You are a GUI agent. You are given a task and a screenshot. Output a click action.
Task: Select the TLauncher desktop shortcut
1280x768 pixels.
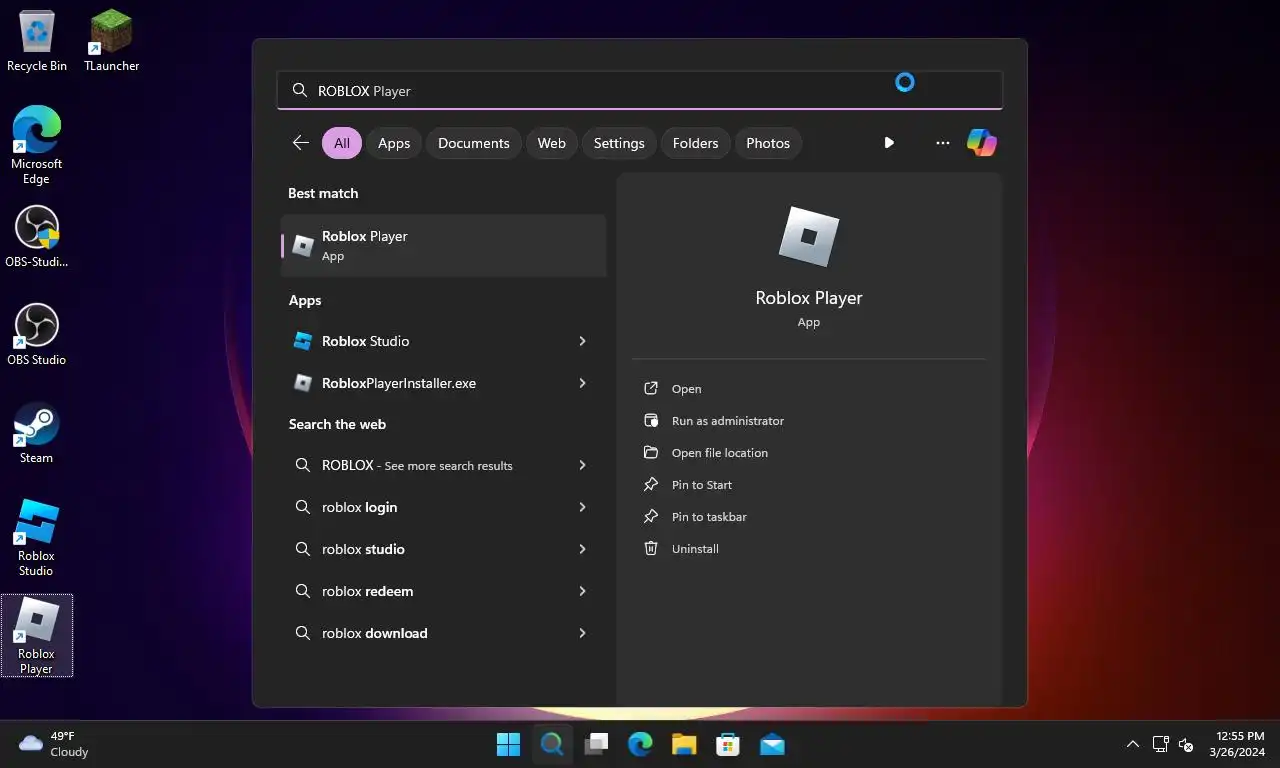tap(111, 41)
